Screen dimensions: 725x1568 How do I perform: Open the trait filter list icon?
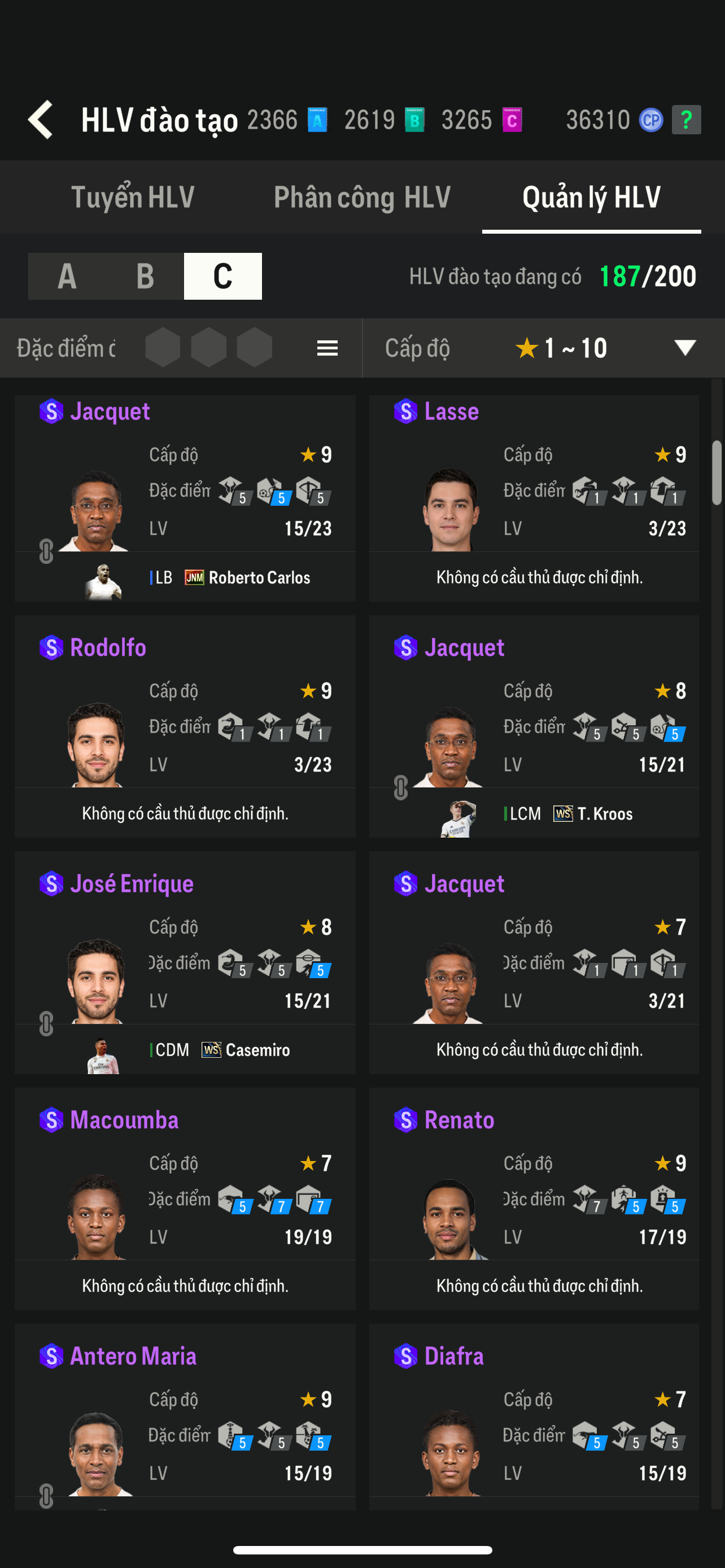point(327,348)
